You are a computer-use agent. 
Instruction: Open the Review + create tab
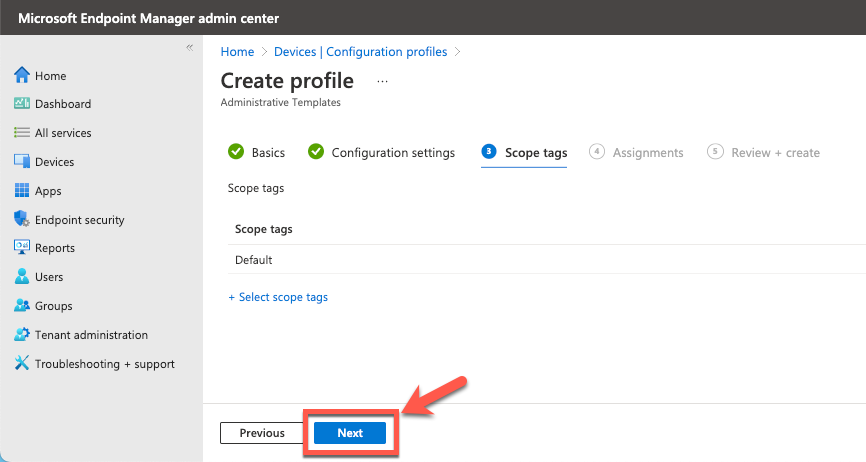click(x=764, y=152)
